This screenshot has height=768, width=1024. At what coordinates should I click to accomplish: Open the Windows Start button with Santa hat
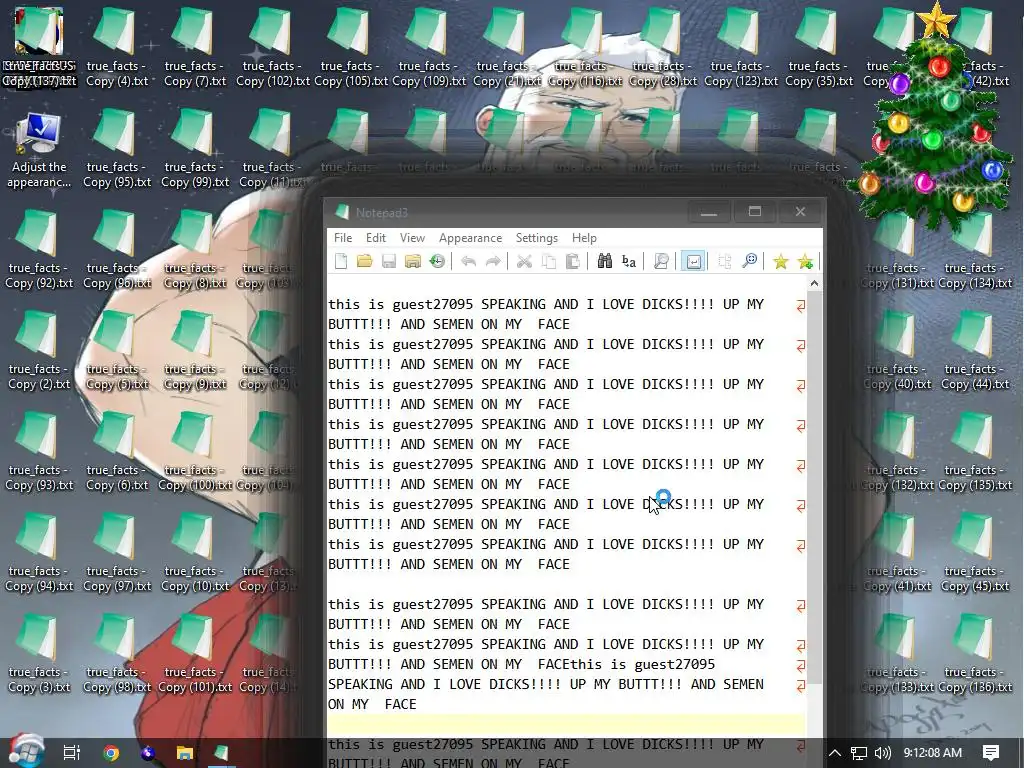25,752
